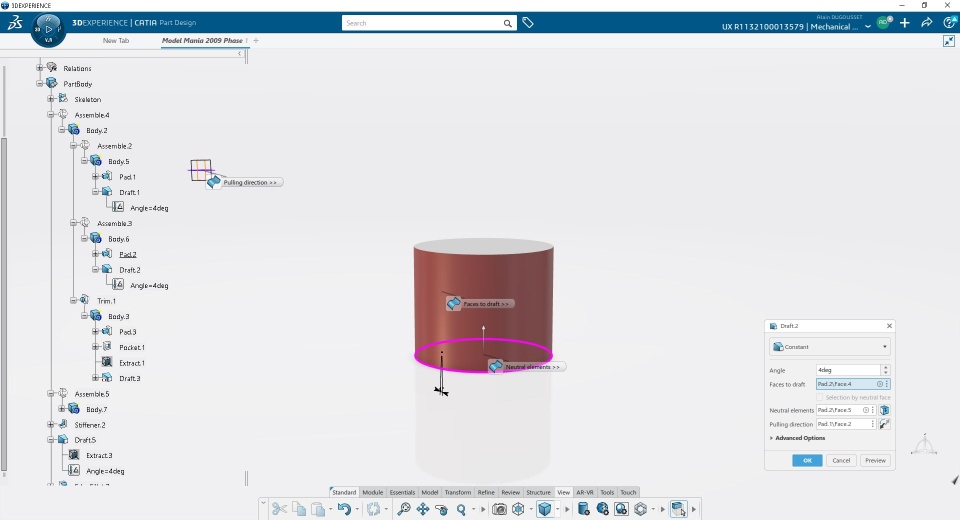
Task: Open the Essentials toolbar tab
Action: tap(402, 492)
